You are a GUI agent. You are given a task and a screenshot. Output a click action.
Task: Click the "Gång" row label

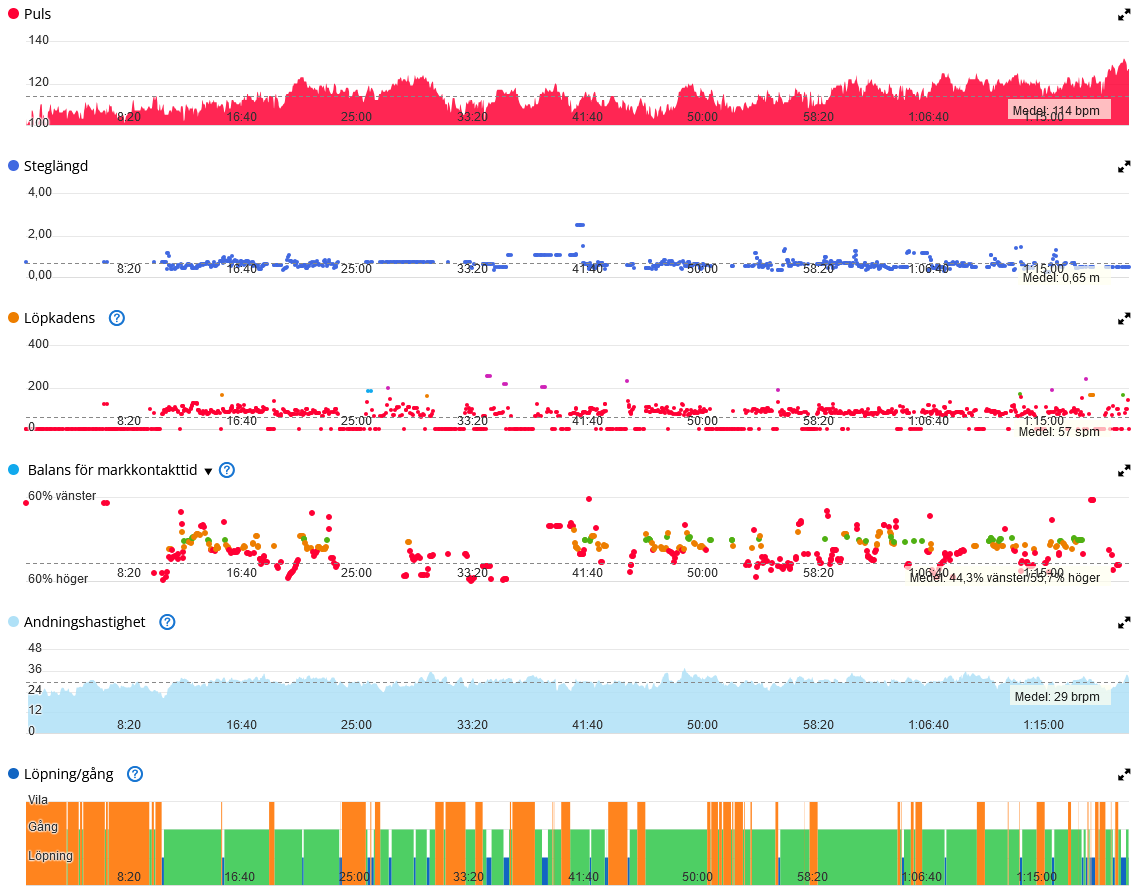pos(43,827)
